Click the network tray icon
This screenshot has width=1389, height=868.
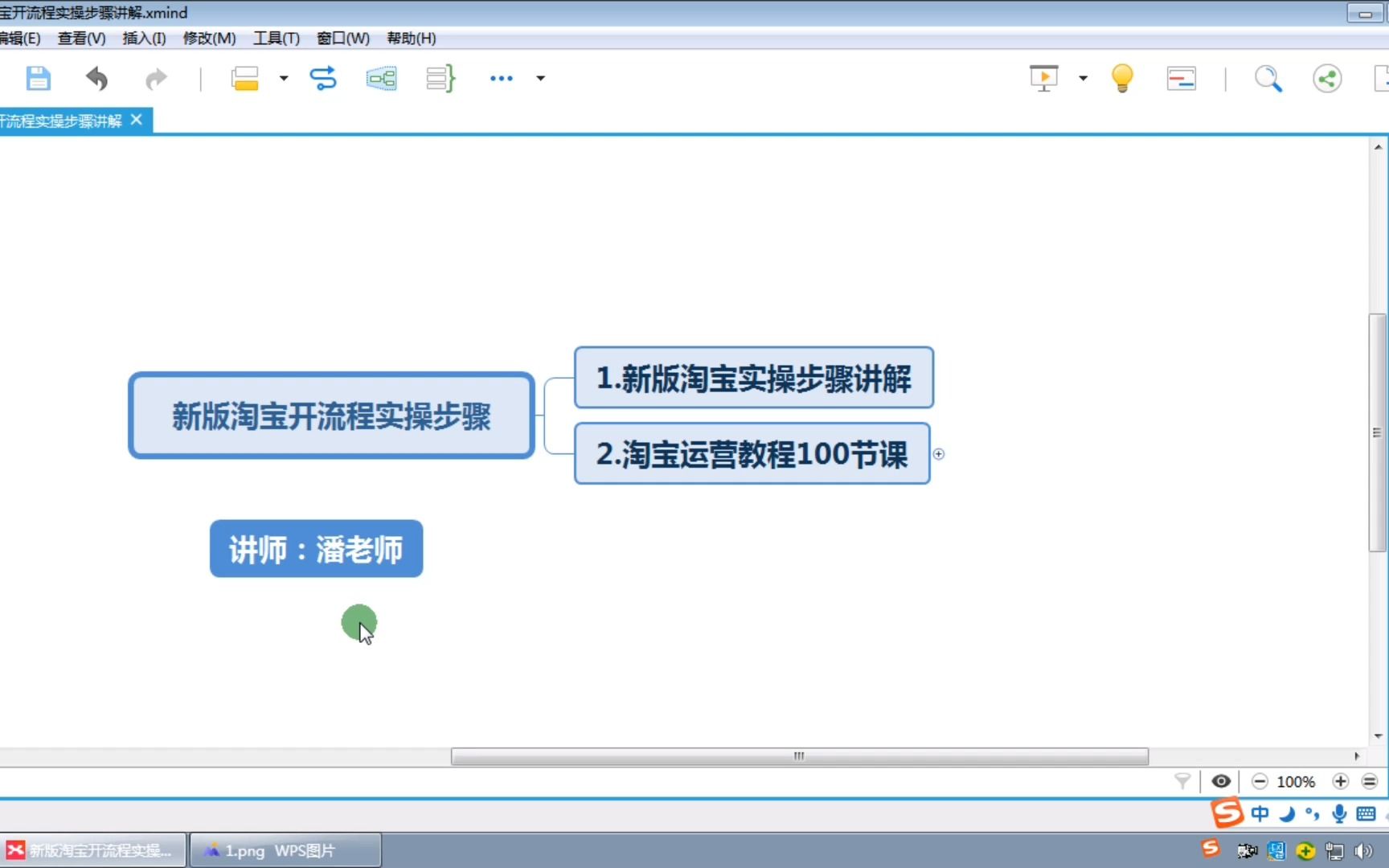1334,850
